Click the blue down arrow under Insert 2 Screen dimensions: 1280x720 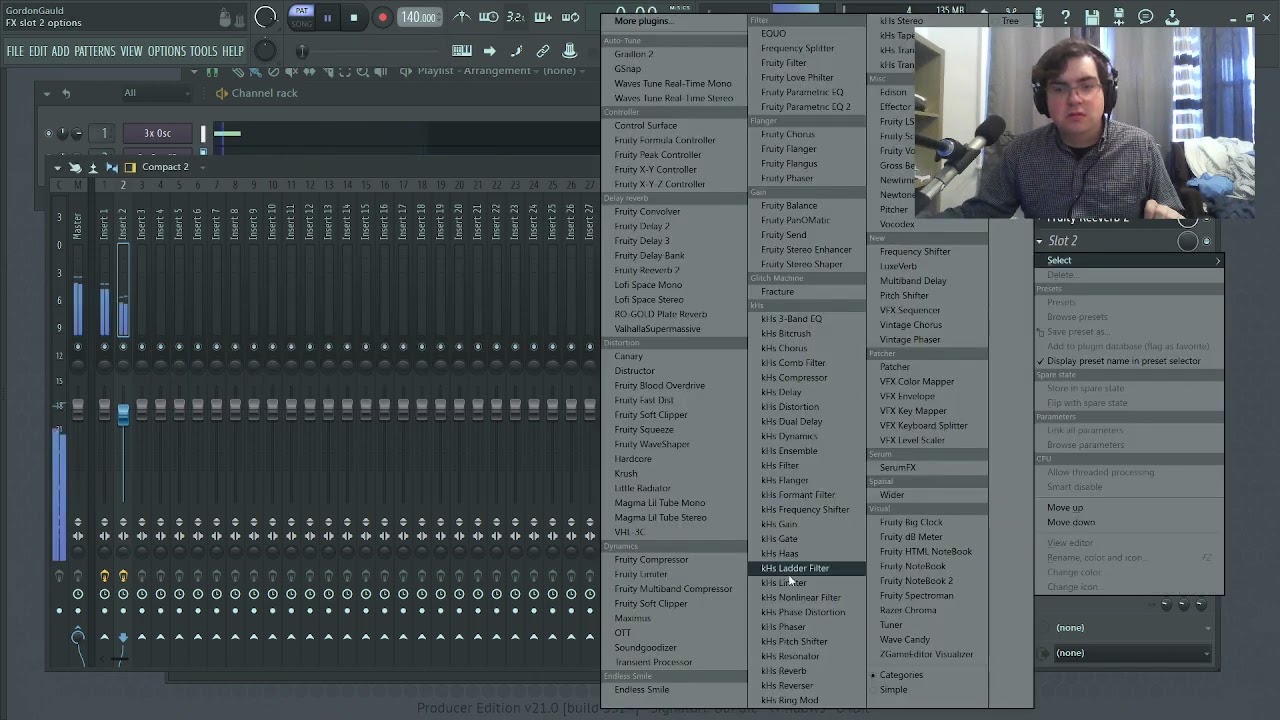[123, 637]
